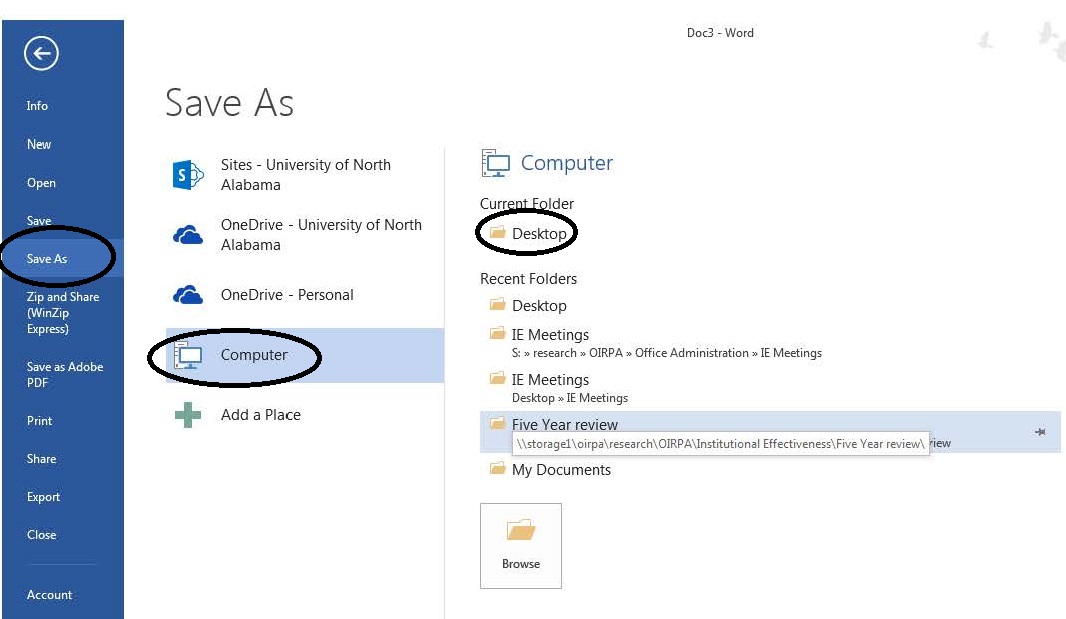Viewport: 1066px width, 619px height.
Task: Click the Browse folder button
Action: pos(521,545)
